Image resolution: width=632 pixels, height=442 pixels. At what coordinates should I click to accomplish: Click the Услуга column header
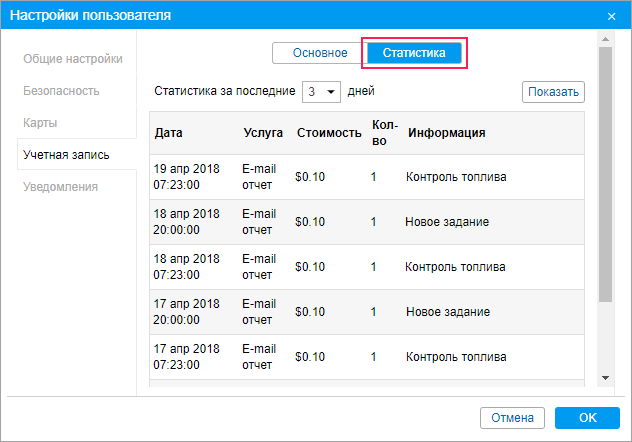[x=263, y=133]
